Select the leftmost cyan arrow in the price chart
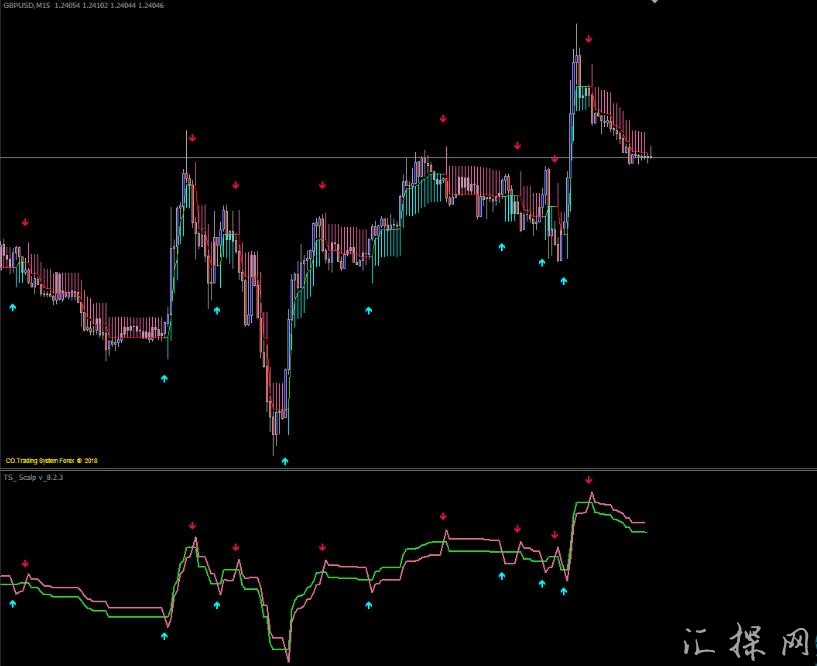817x666 pixels. (13, 308)
